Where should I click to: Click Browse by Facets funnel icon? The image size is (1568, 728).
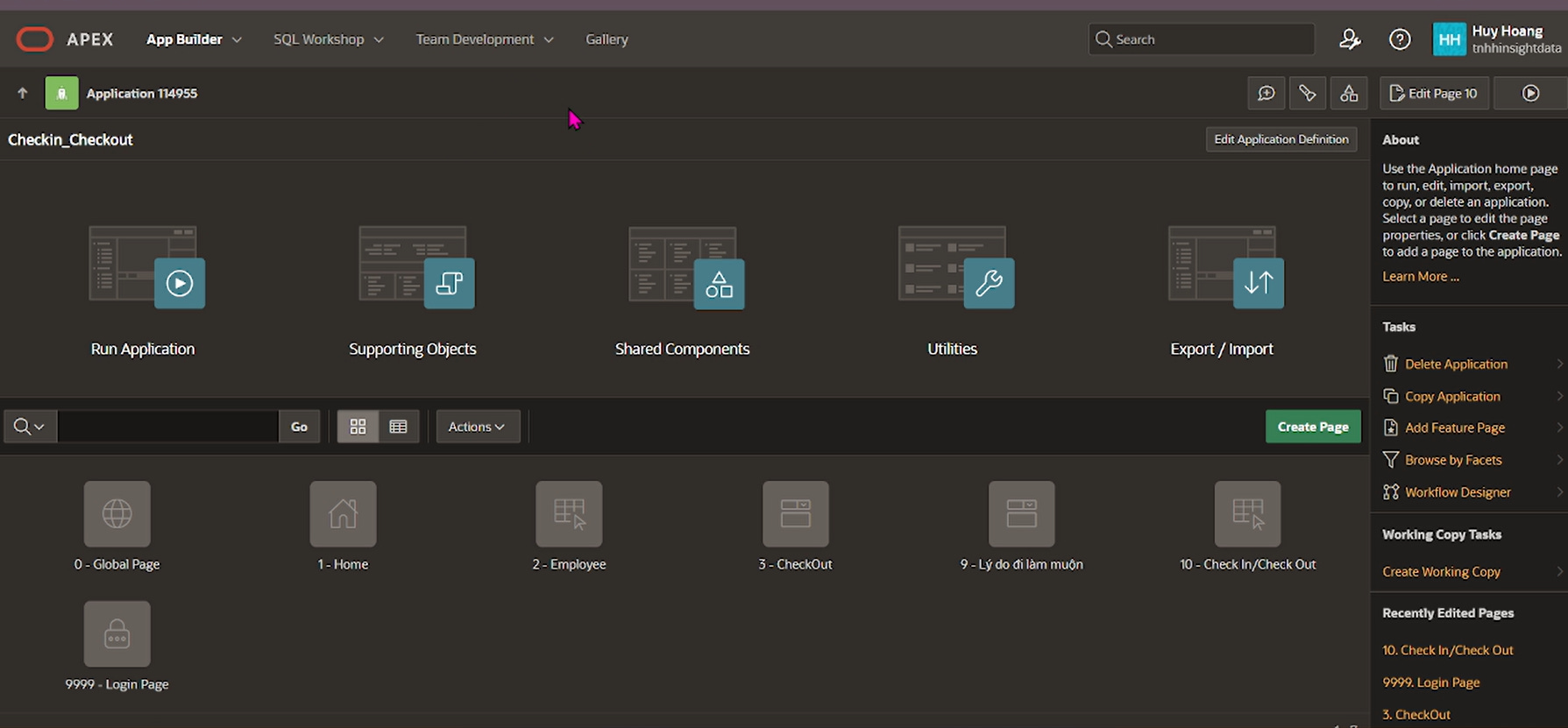pyautogui.click(x=1391, y=460)
